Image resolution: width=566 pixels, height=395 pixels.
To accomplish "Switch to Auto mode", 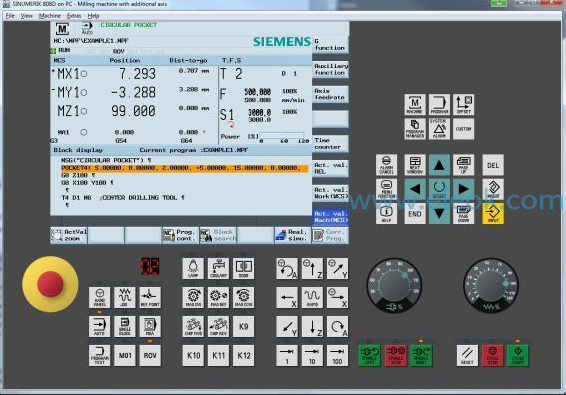I will click(x=99, y=326).
